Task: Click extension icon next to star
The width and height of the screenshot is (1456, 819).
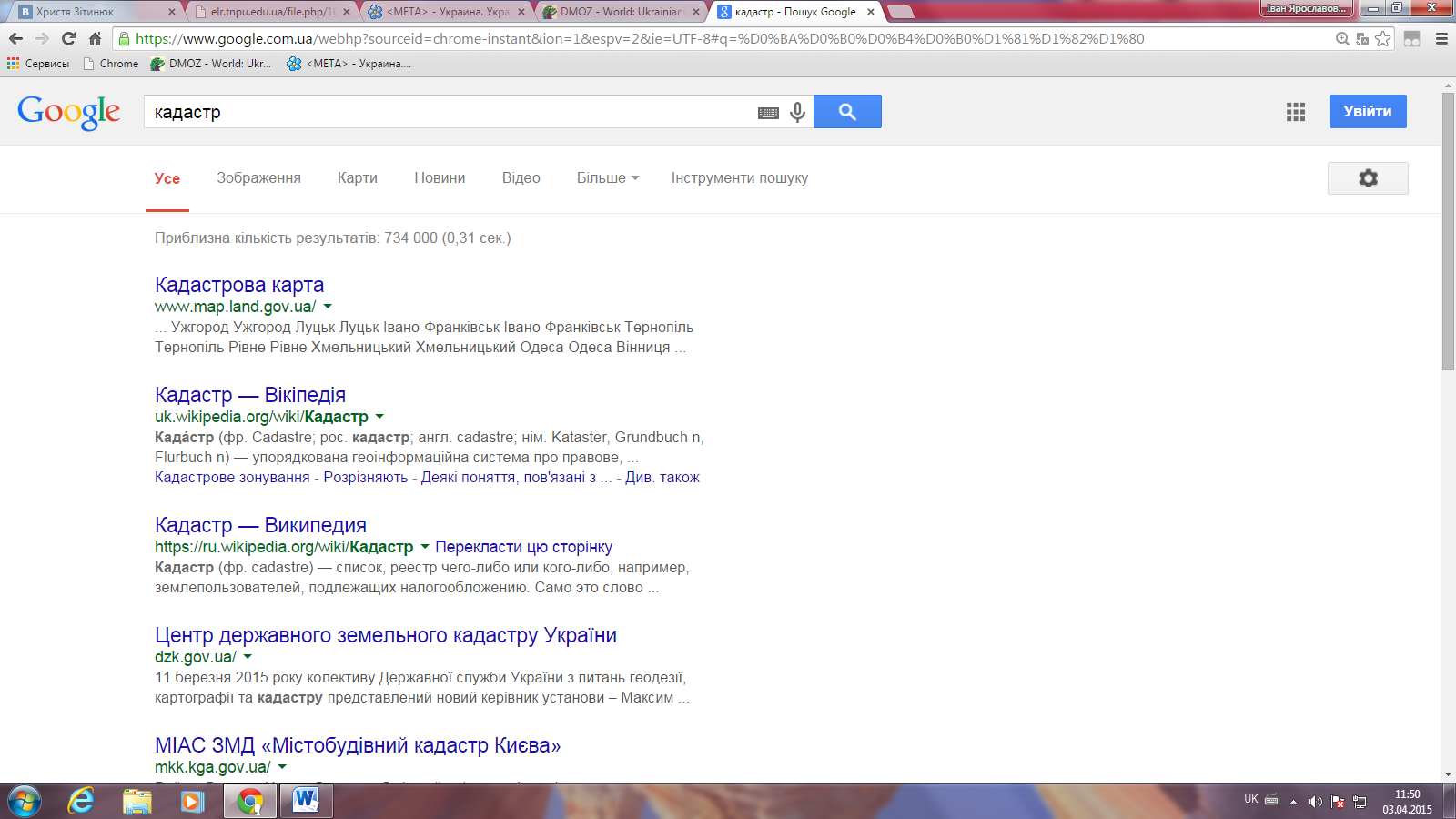Action: point(1411,38)
